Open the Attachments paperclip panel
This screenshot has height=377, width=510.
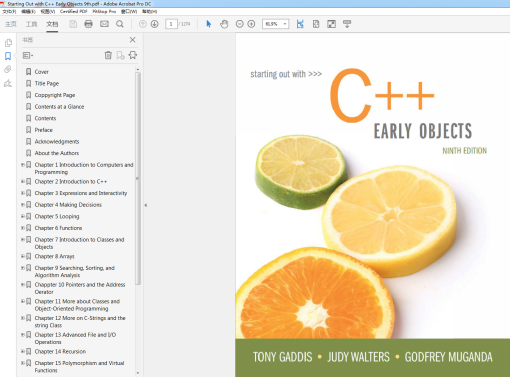(8, 69)
